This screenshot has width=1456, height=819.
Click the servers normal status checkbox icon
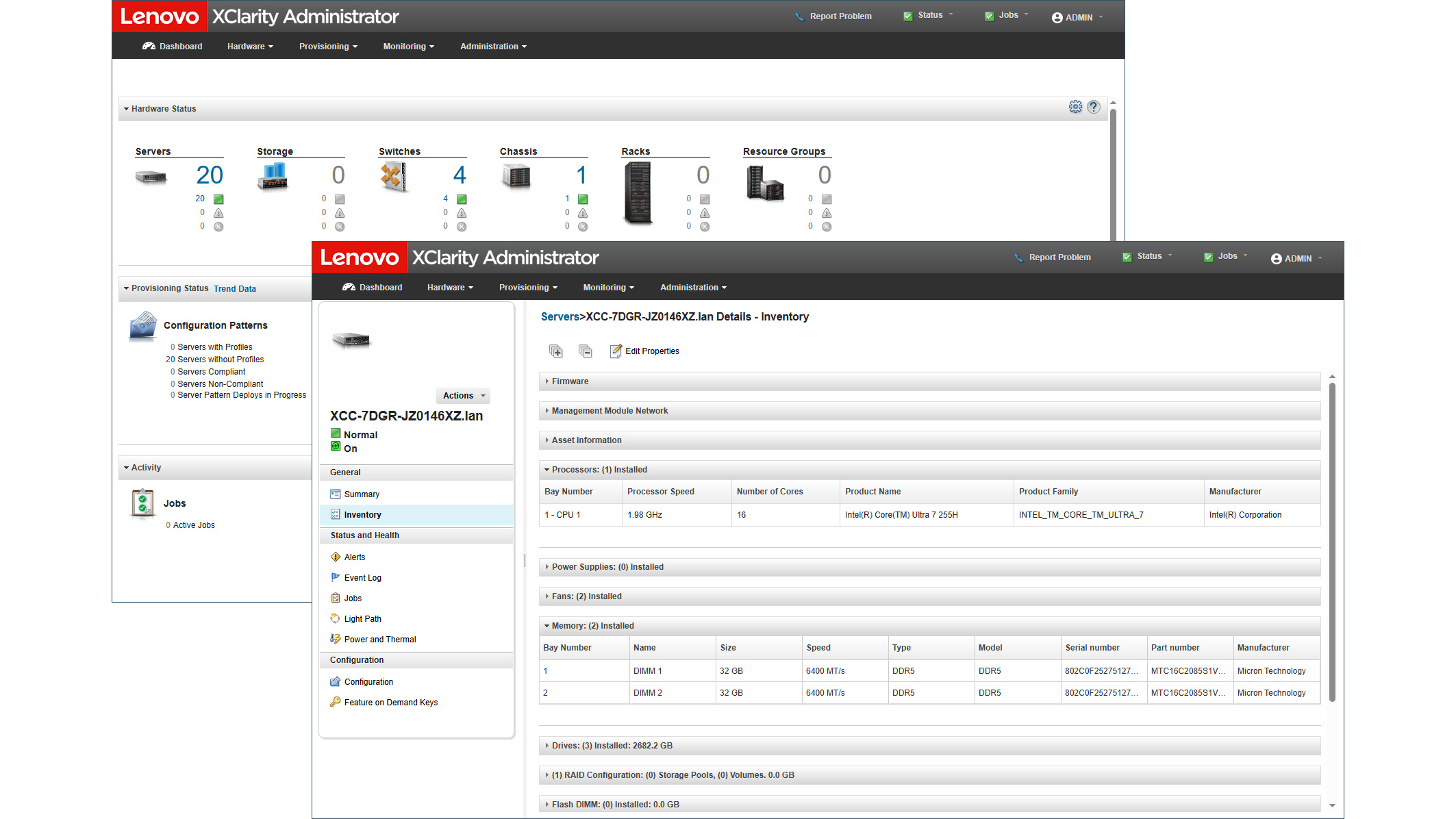click(x=218, y=199)
